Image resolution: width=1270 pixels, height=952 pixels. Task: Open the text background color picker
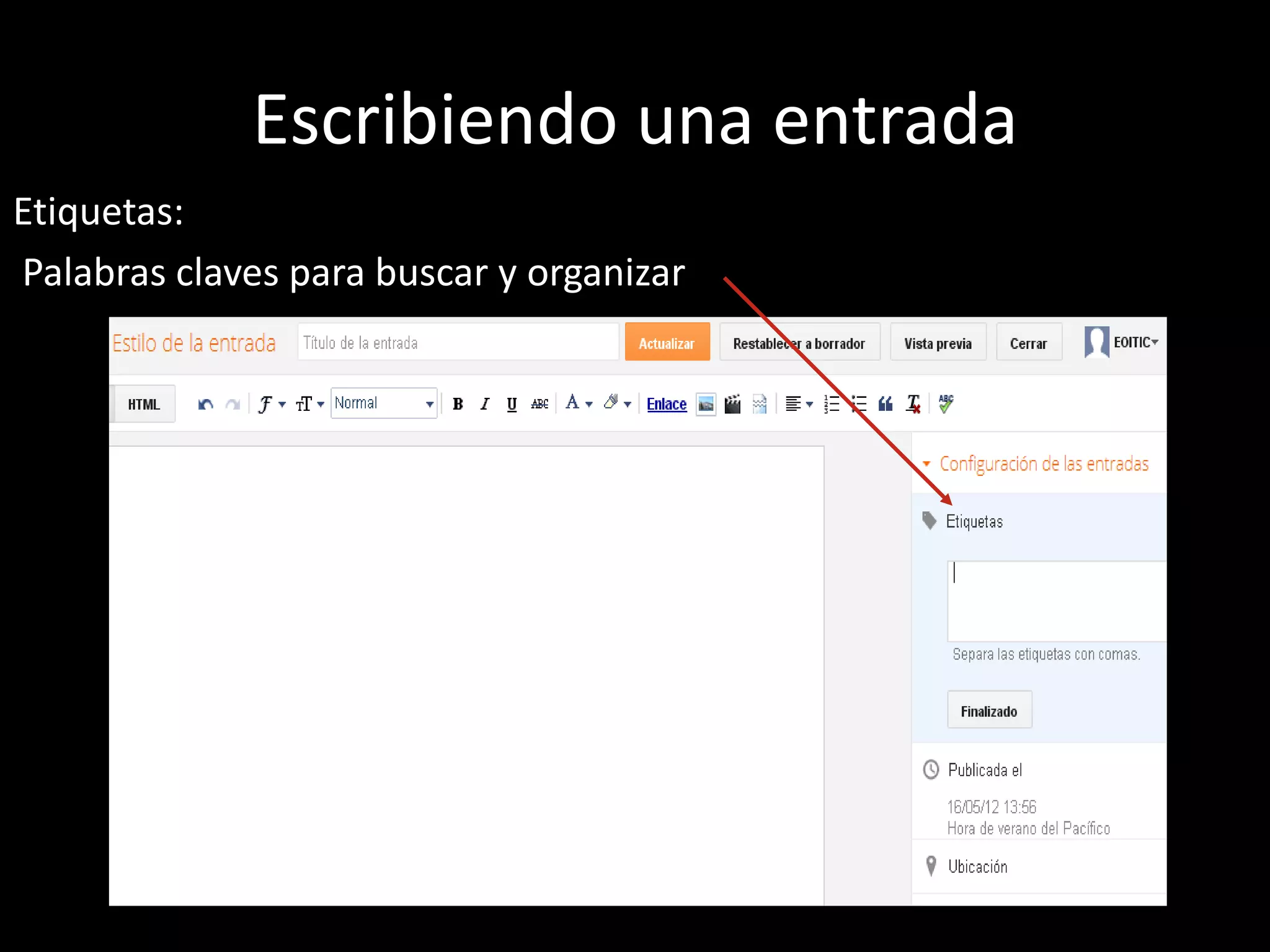click(x=617, y=403)
